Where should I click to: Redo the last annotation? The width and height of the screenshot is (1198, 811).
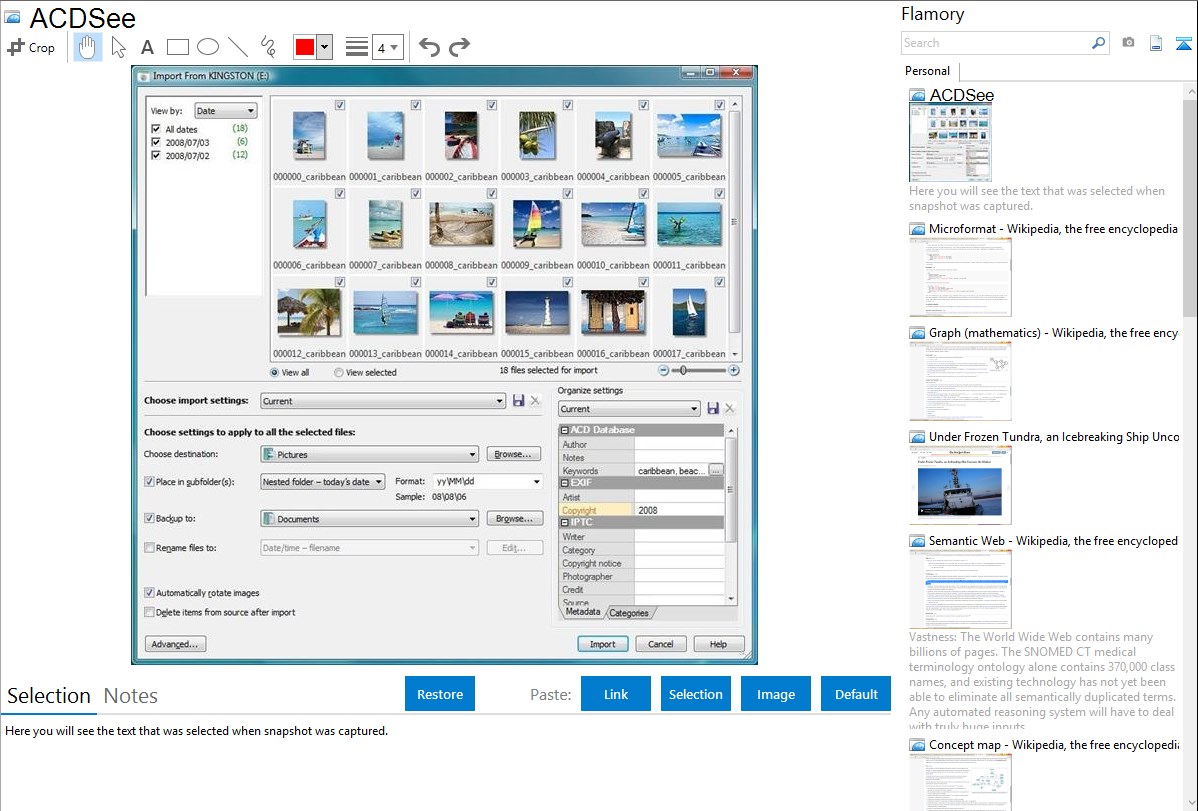tap(459, 47)
